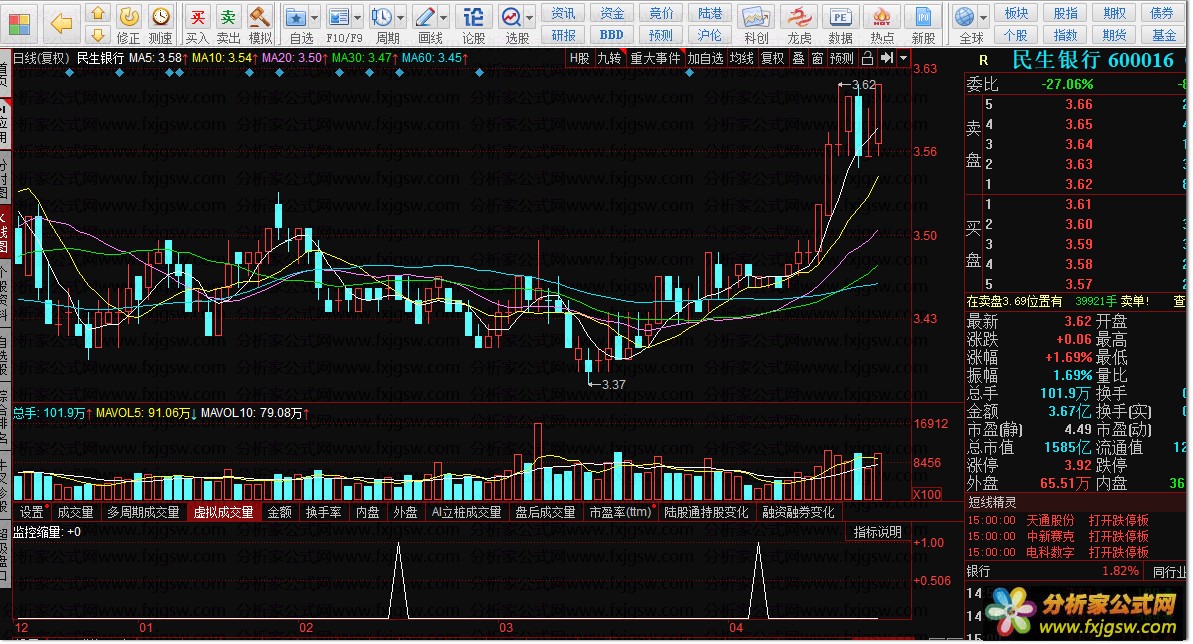Click the 资讯 news button

click(x=564, y=13)
